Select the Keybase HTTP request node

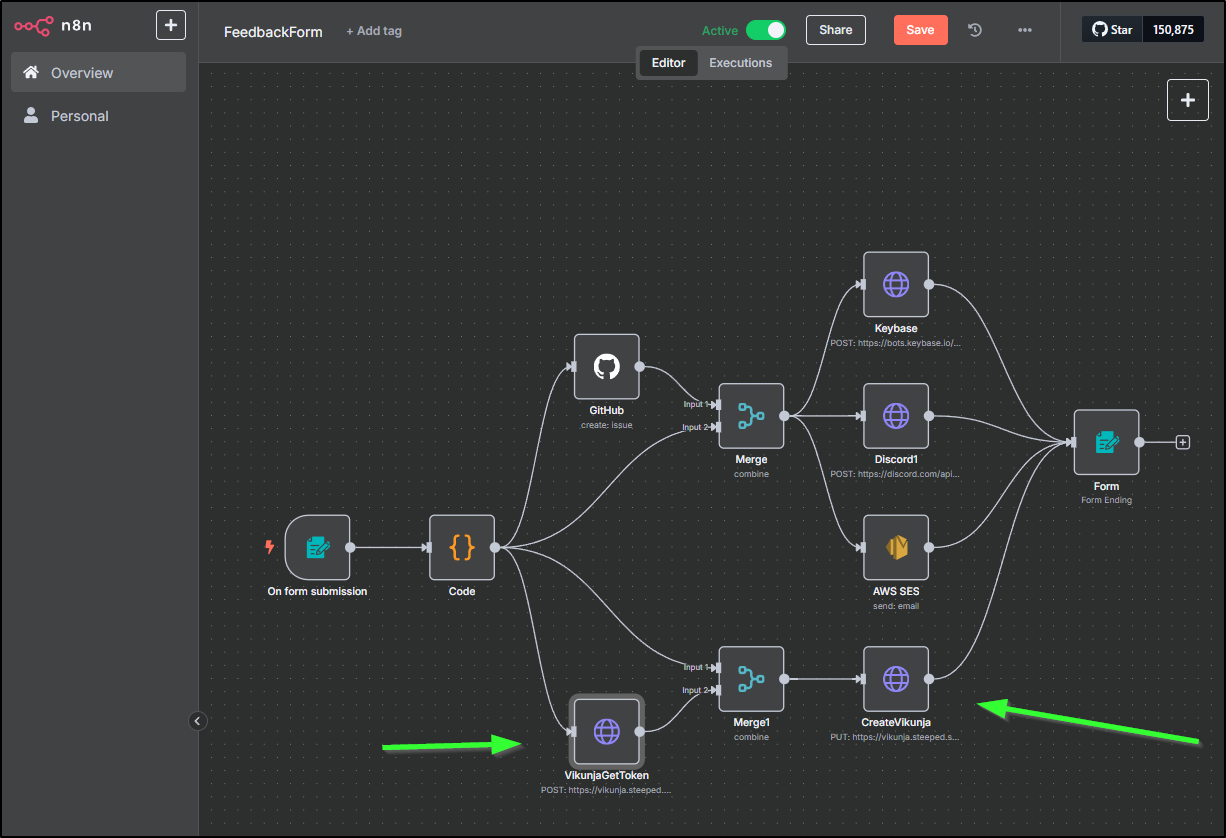[895, 284]
